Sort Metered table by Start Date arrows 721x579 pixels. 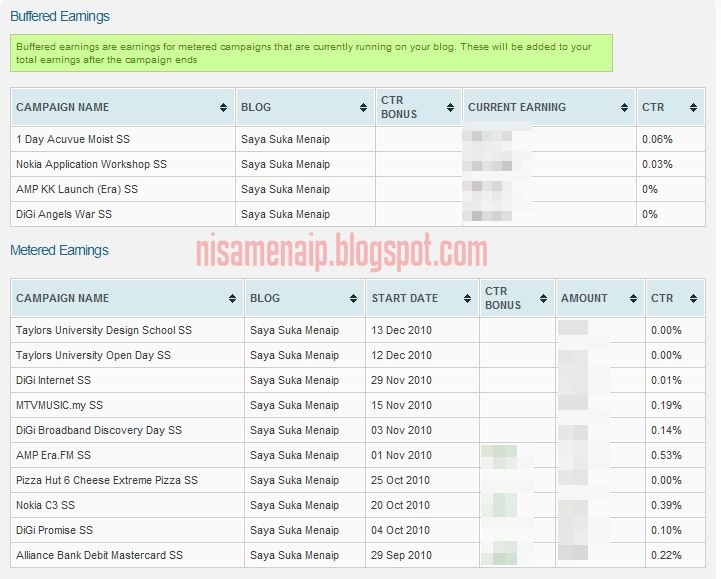coord(467,298)
